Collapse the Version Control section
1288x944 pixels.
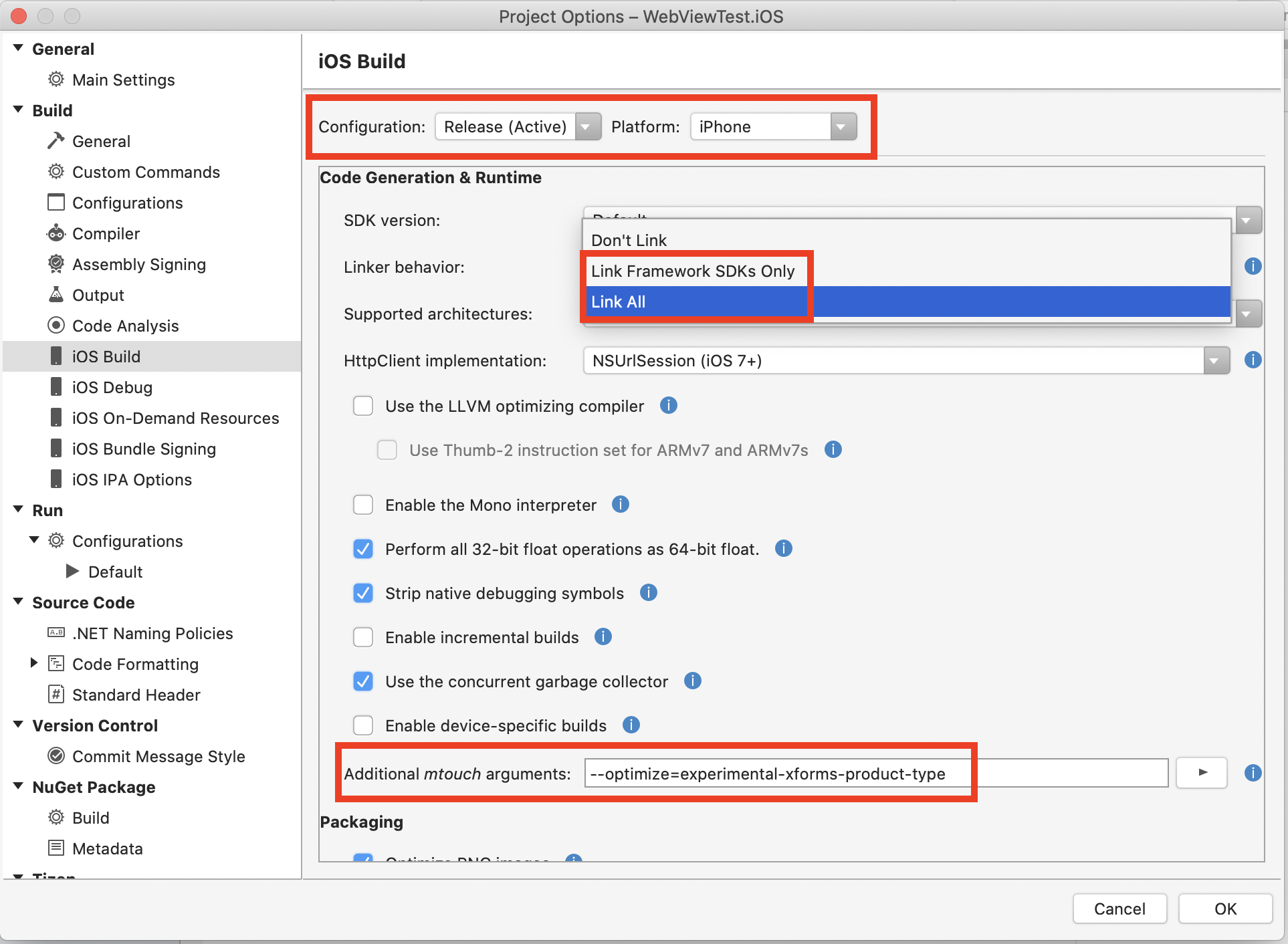click(17, 725)
